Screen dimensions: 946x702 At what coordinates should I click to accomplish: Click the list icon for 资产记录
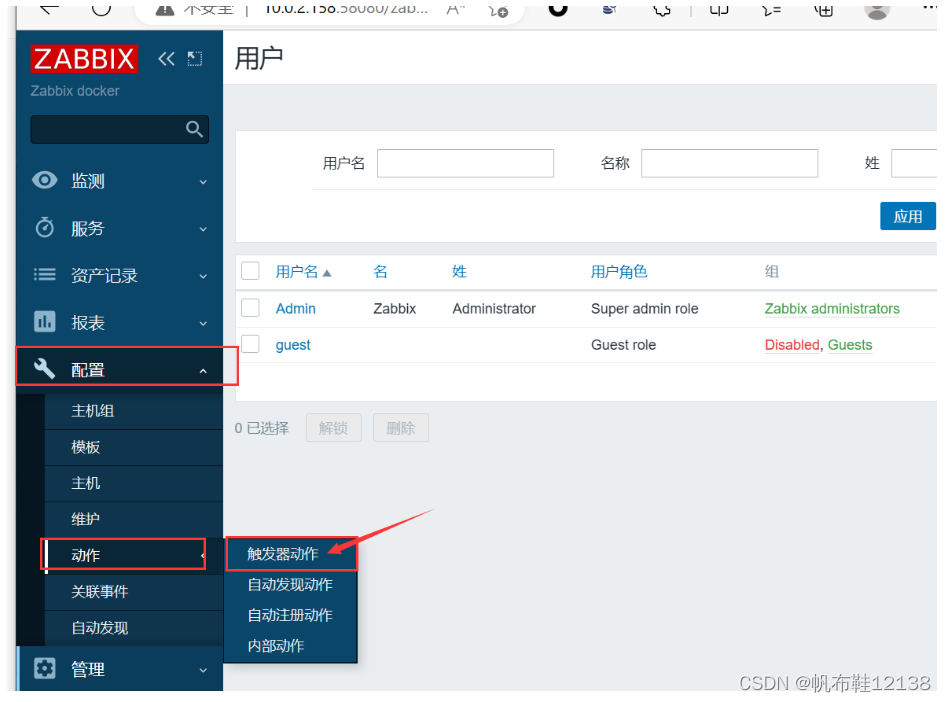(x=45, y=275)
